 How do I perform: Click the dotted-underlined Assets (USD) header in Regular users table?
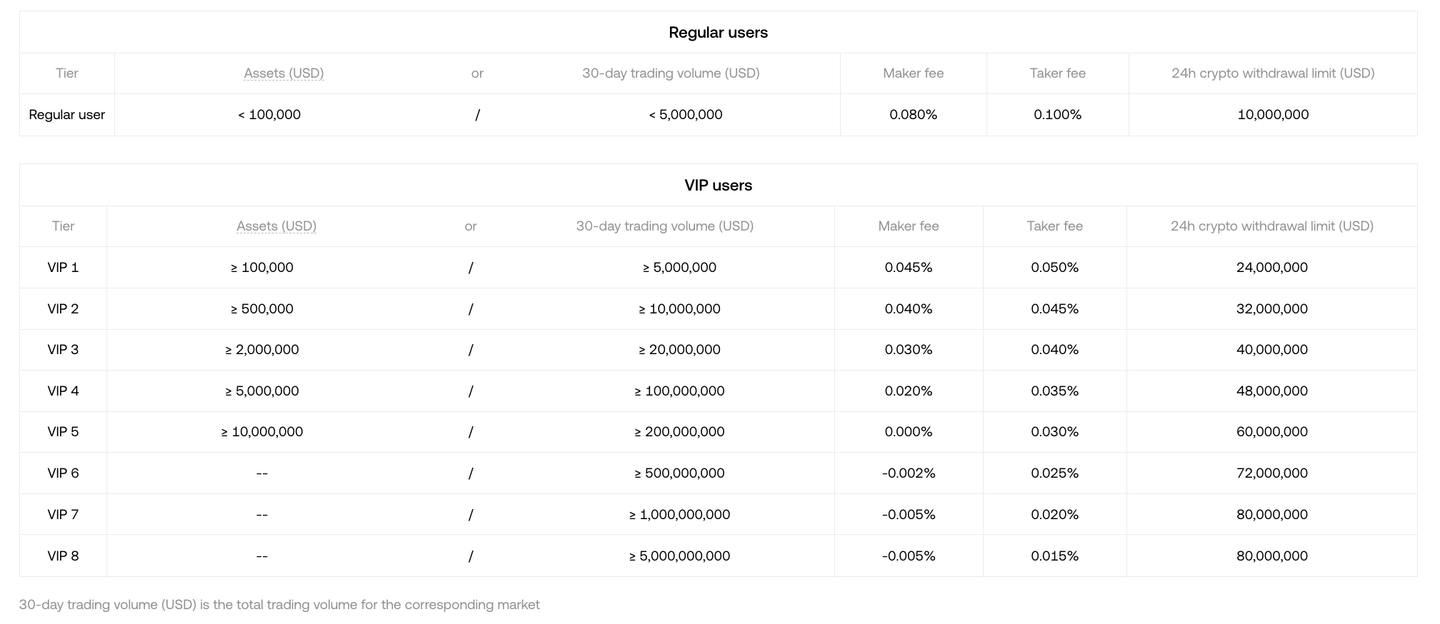tap(283, 73)
